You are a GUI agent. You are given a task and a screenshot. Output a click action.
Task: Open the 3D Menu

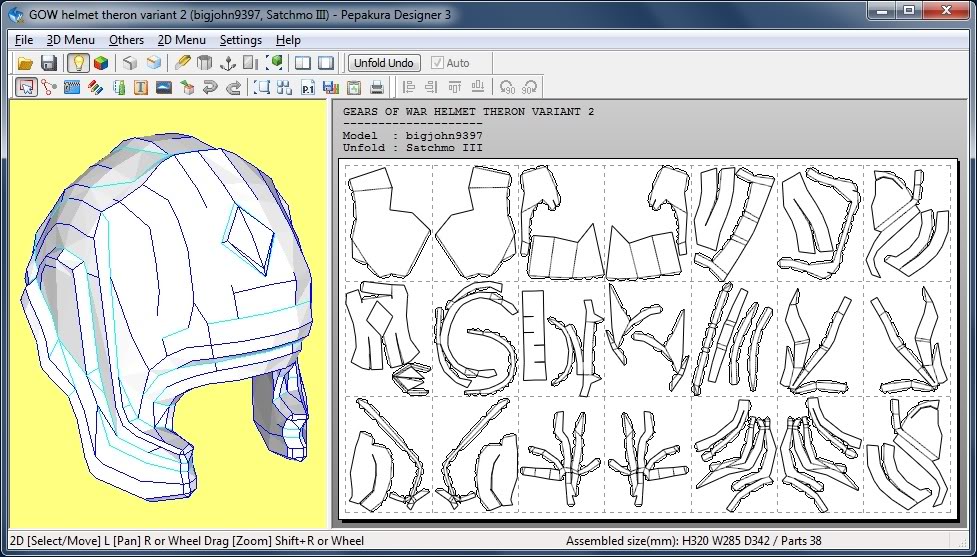tap(70, 40)
